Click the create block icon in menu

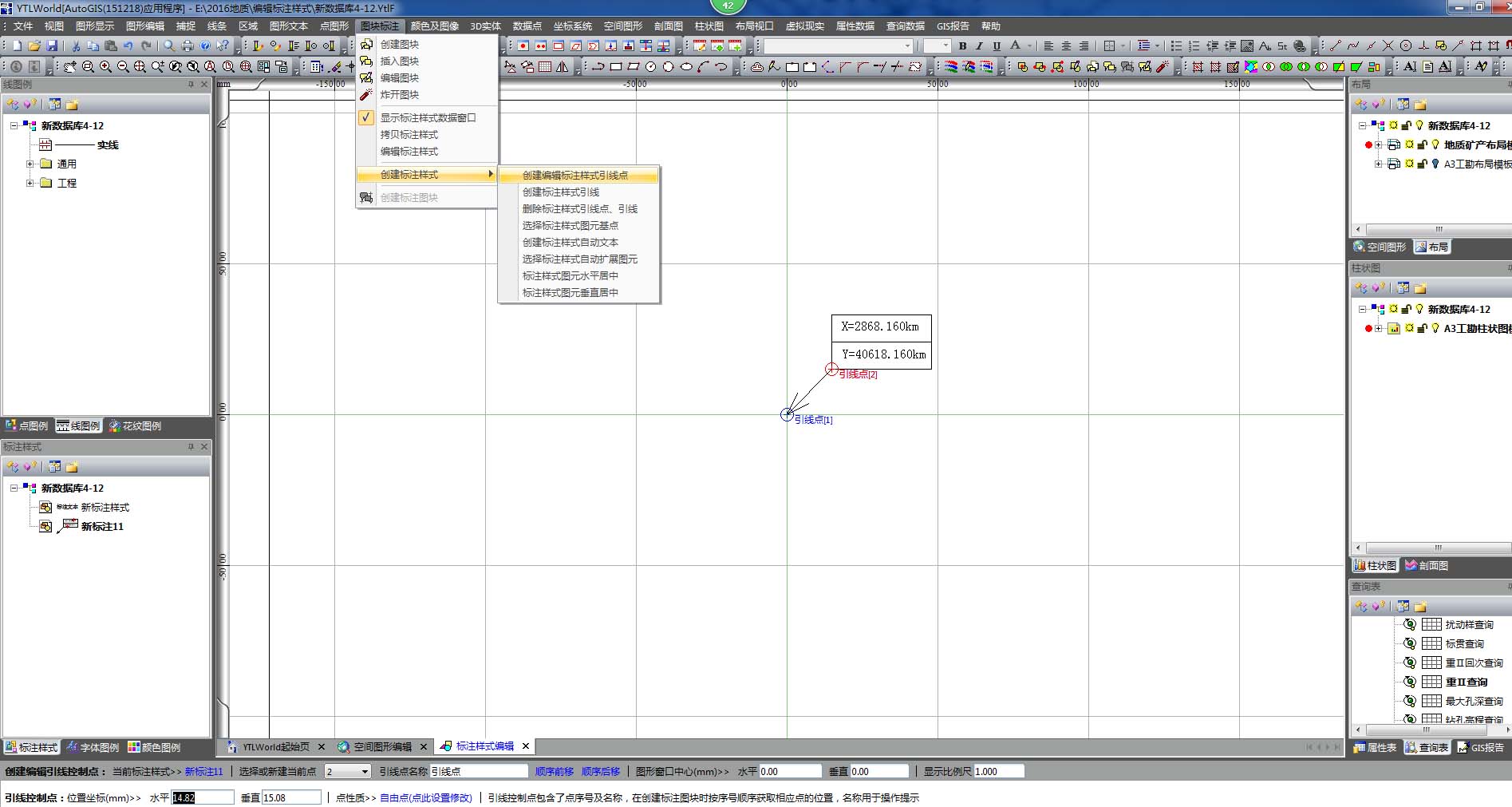click(x=366, y=45)
